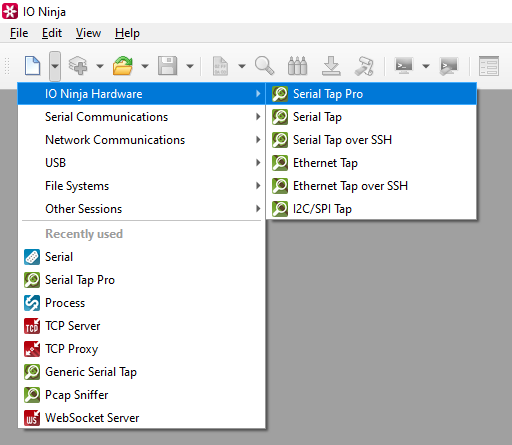Expand the terminal dropdown arrow
Image resolution: width=512 pixels, height=445 pixels.
click(x=426, y=66)
